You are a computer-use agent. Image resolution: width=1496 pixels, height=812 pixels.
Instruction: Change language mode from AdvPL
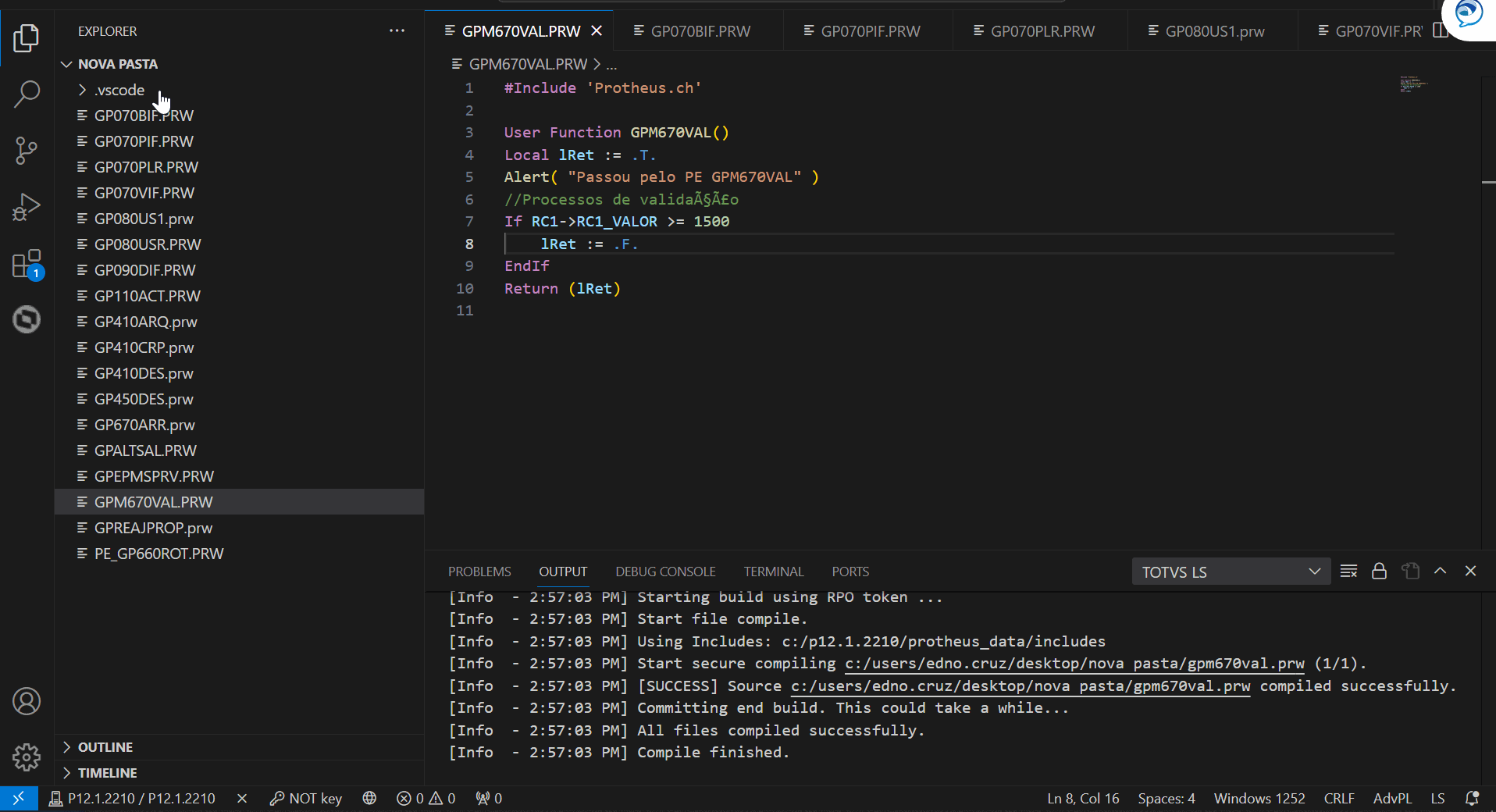pos(1392,798)
